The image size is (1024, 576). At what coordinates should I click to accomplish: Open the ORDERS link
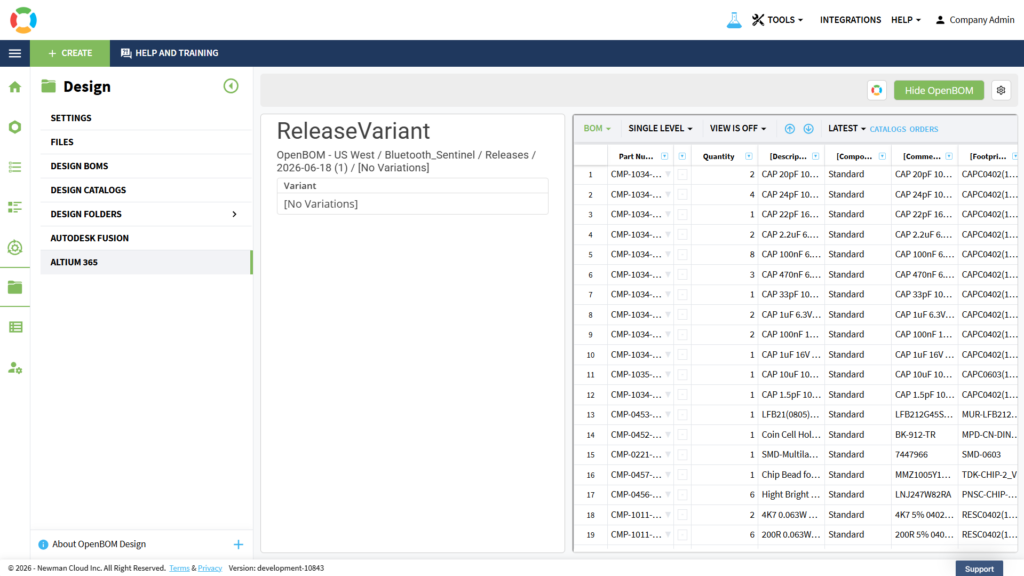(923, 129)
